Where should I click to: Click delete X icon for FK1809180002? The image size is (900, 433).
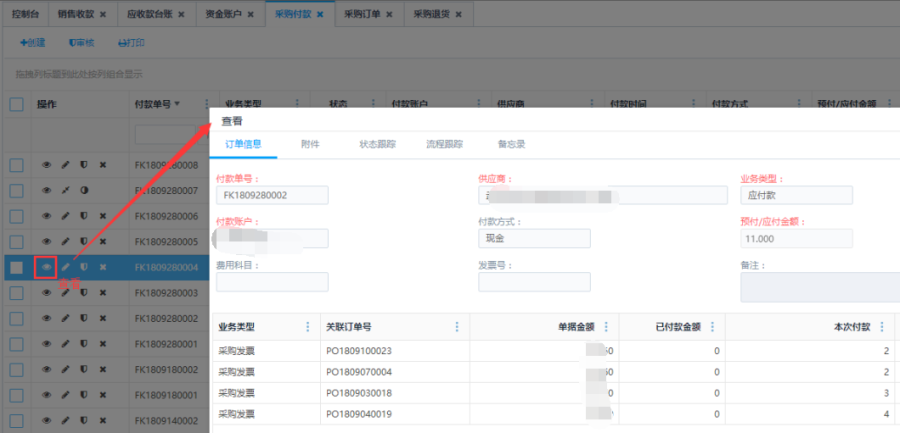(102, 370)
